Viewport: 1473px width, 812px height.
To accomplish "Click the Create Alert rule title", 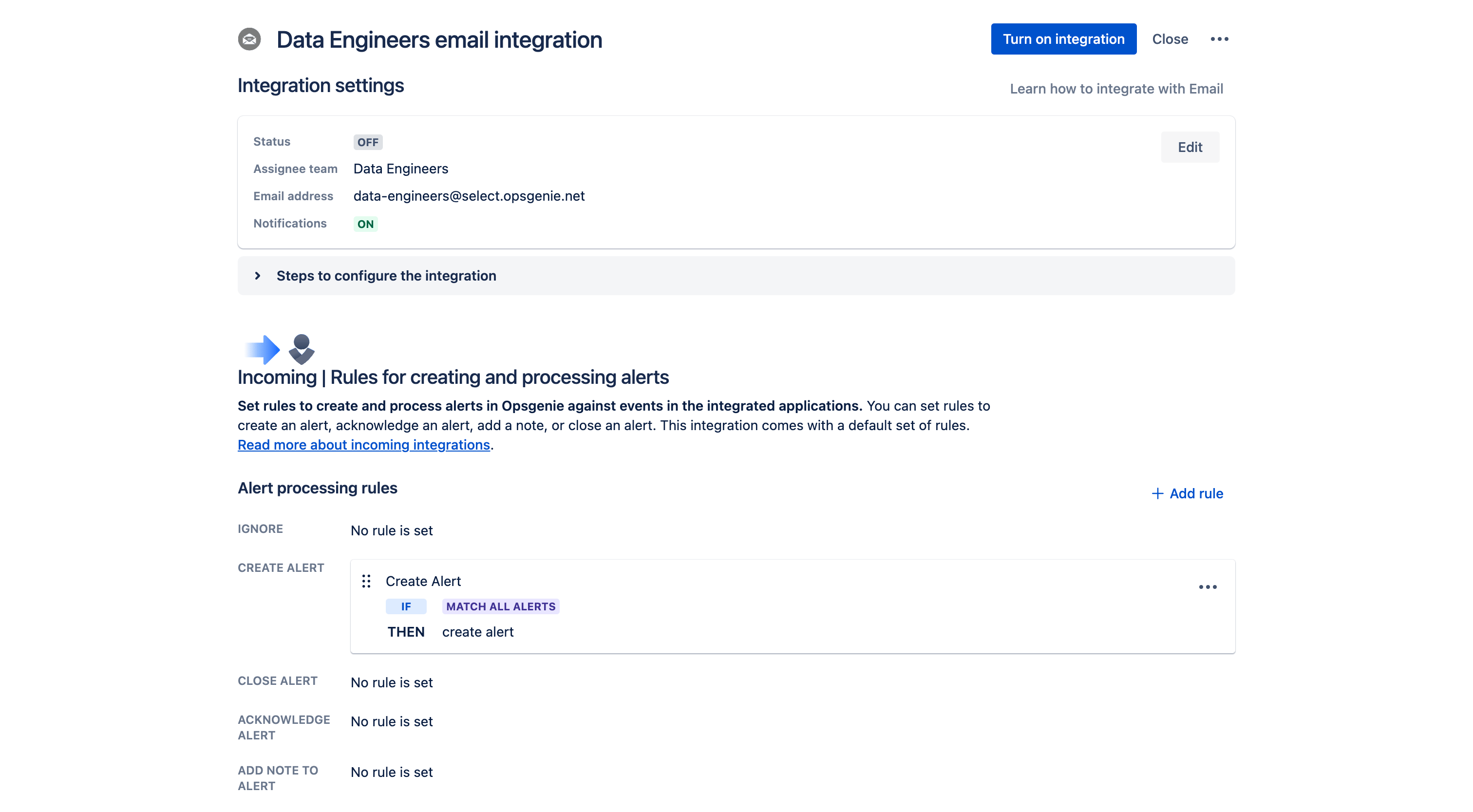I will point(423,582).
